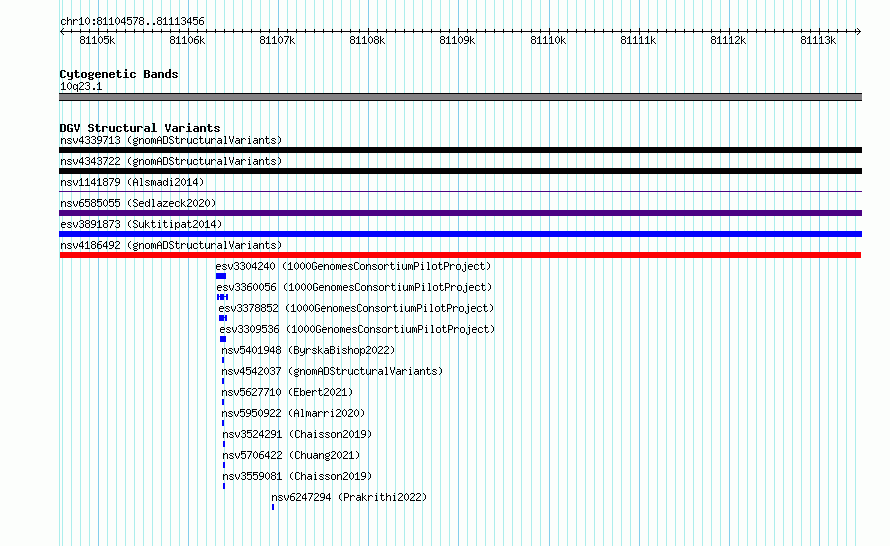Click the blue glyph under esv3360056
890x546 pixels.
pyautogui.click(x=222, y=297)
